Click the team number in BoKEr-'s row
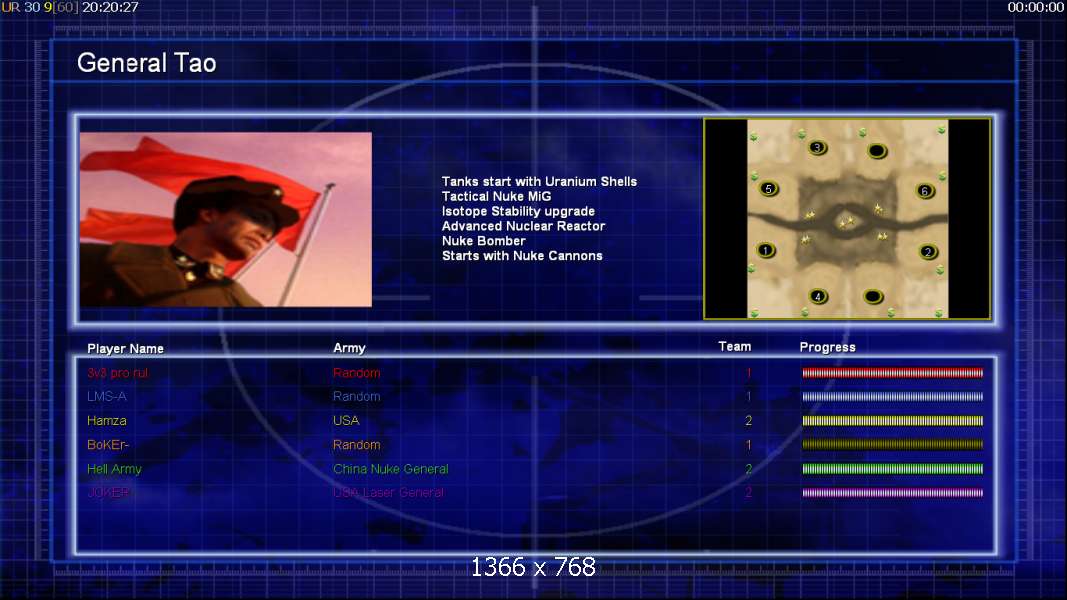 [749, 445]
